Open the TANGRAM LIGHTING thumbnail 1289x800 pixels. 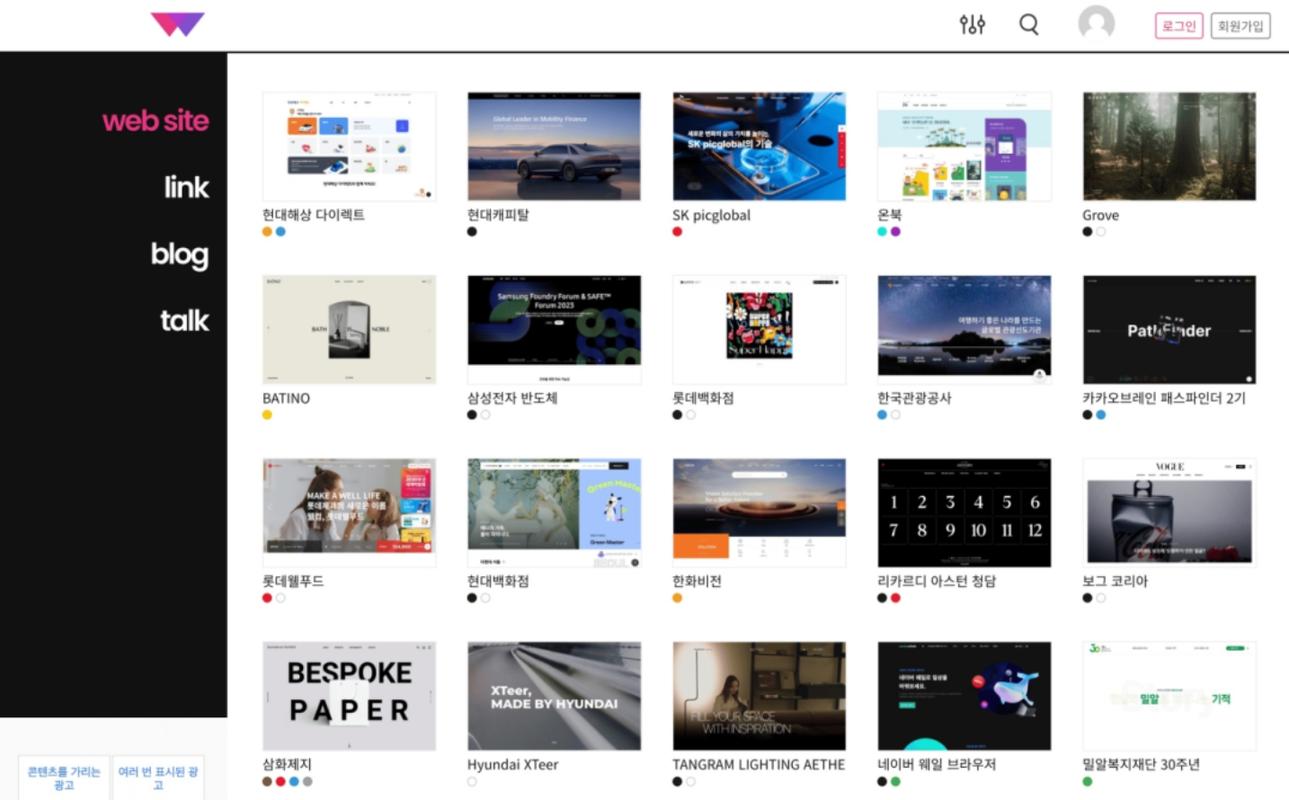[759, 696]
